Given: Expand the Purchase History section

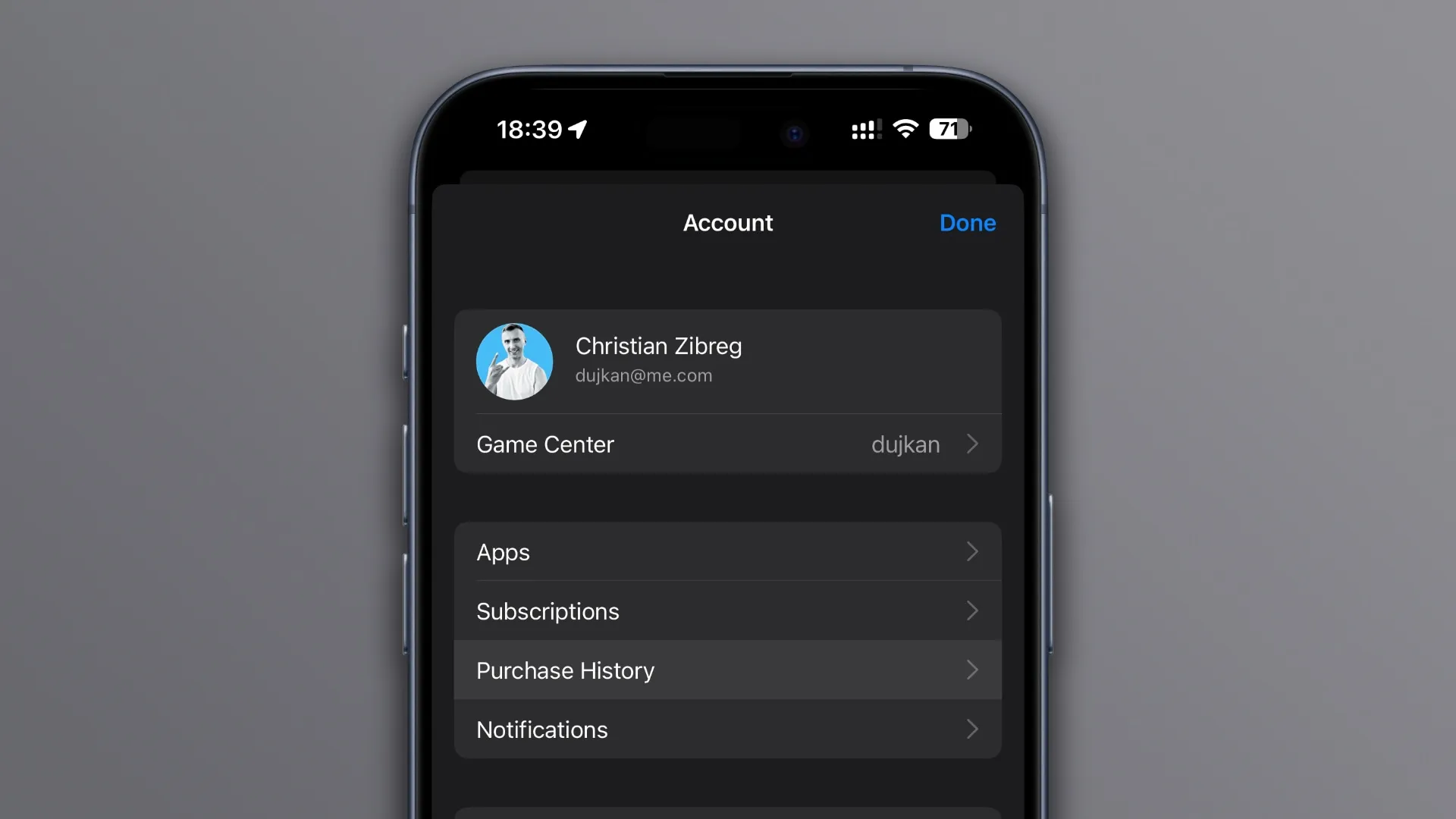Looking at the screenshot, I should tap(727, 670).
